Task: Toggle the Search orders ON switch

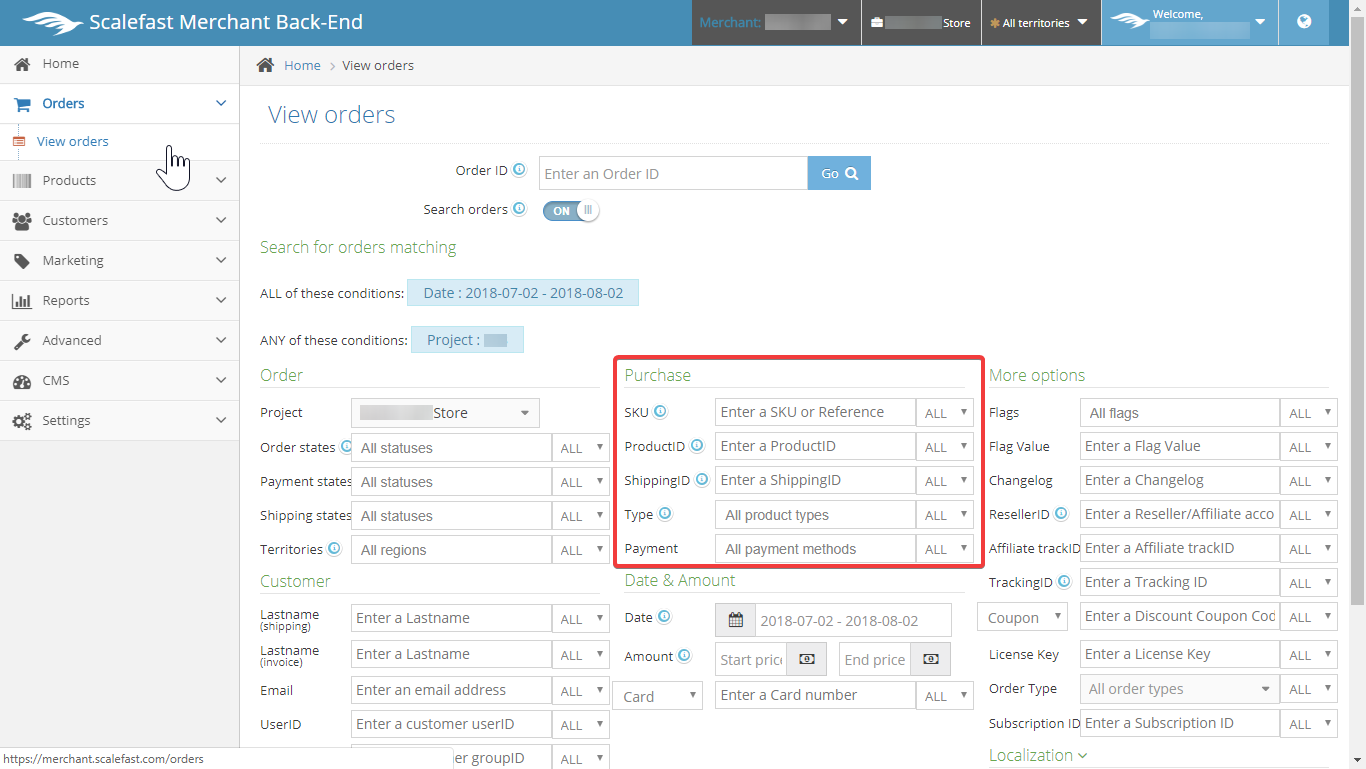Action: click(571, 210)
